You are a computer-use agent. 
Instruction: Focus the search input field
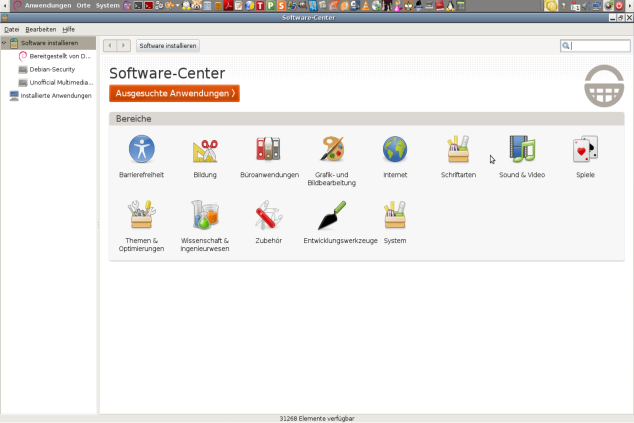coord(595,46)
